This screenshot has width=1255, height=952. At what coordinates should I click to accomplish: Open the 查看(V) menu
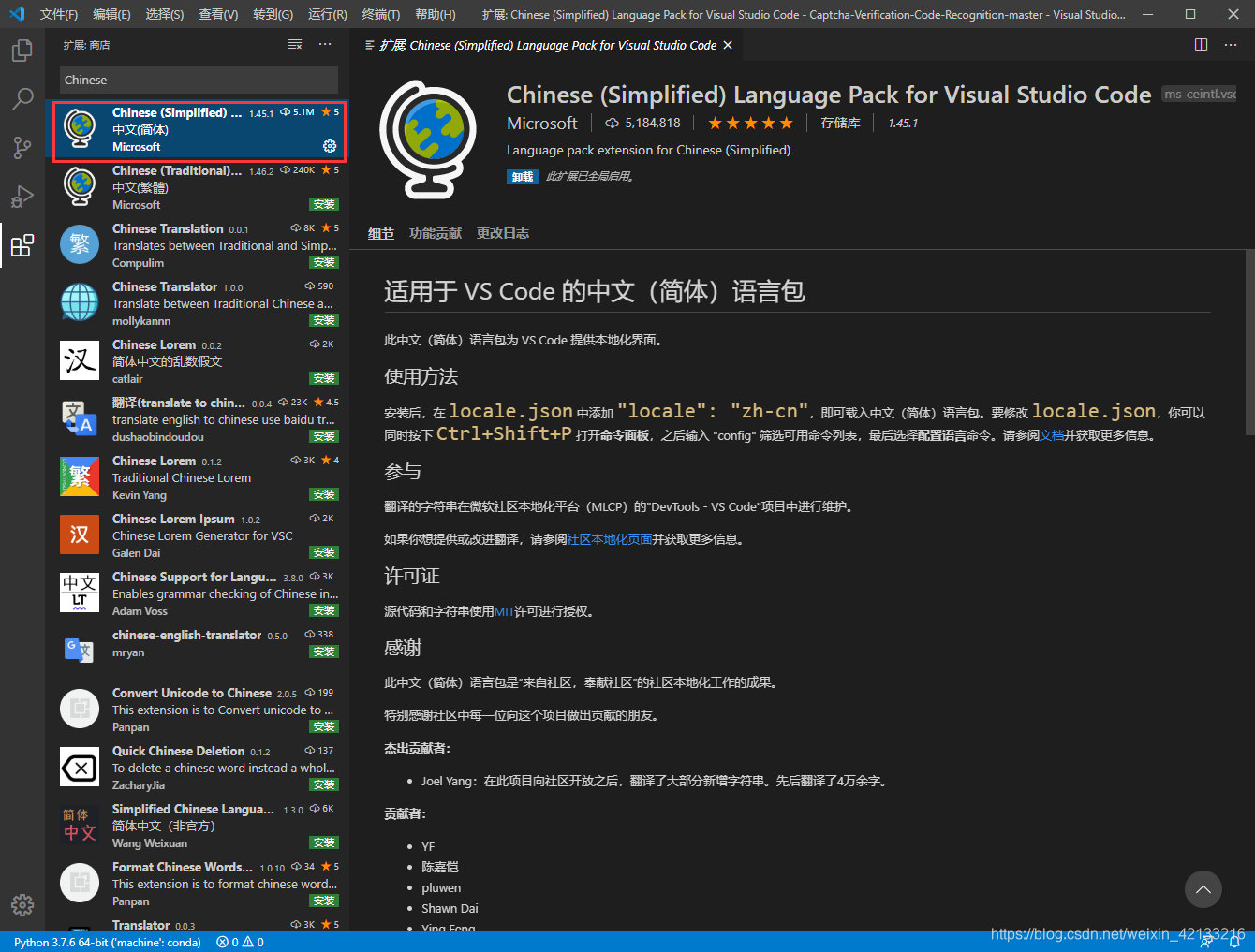[218, 14]
